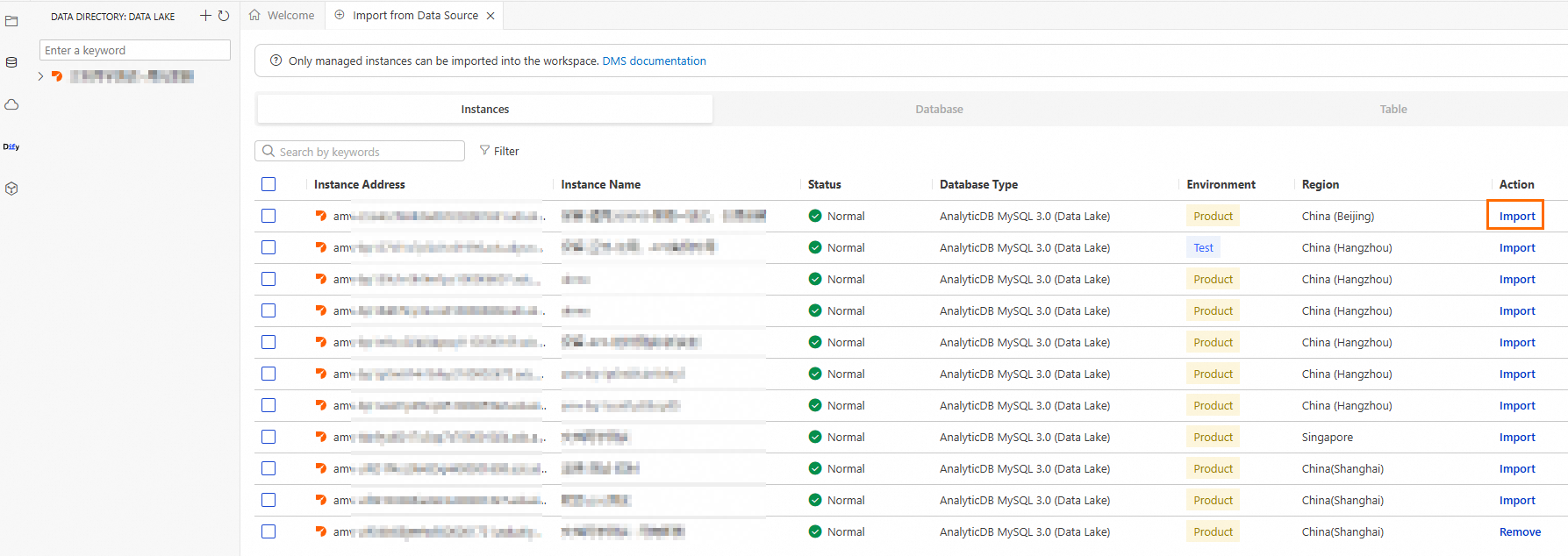Viewport: 1568px width, 556px height.
Task: Select the Import from Data Source tab
Action: (415, 15)
